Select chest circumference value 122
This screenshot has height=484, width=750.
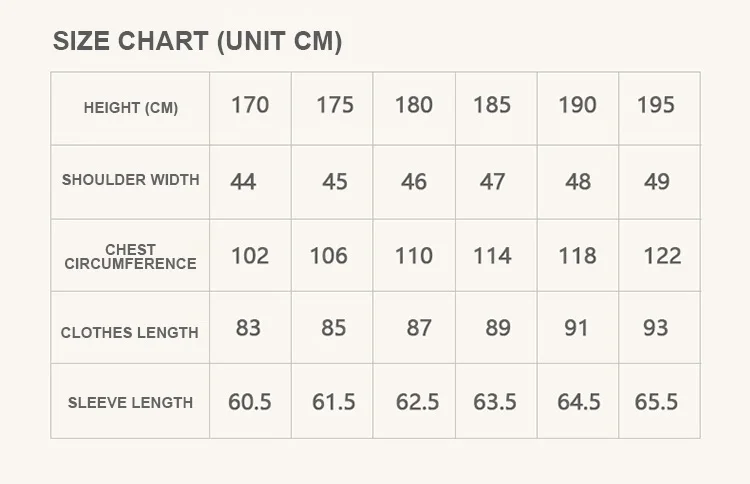(x=662, y=256)
